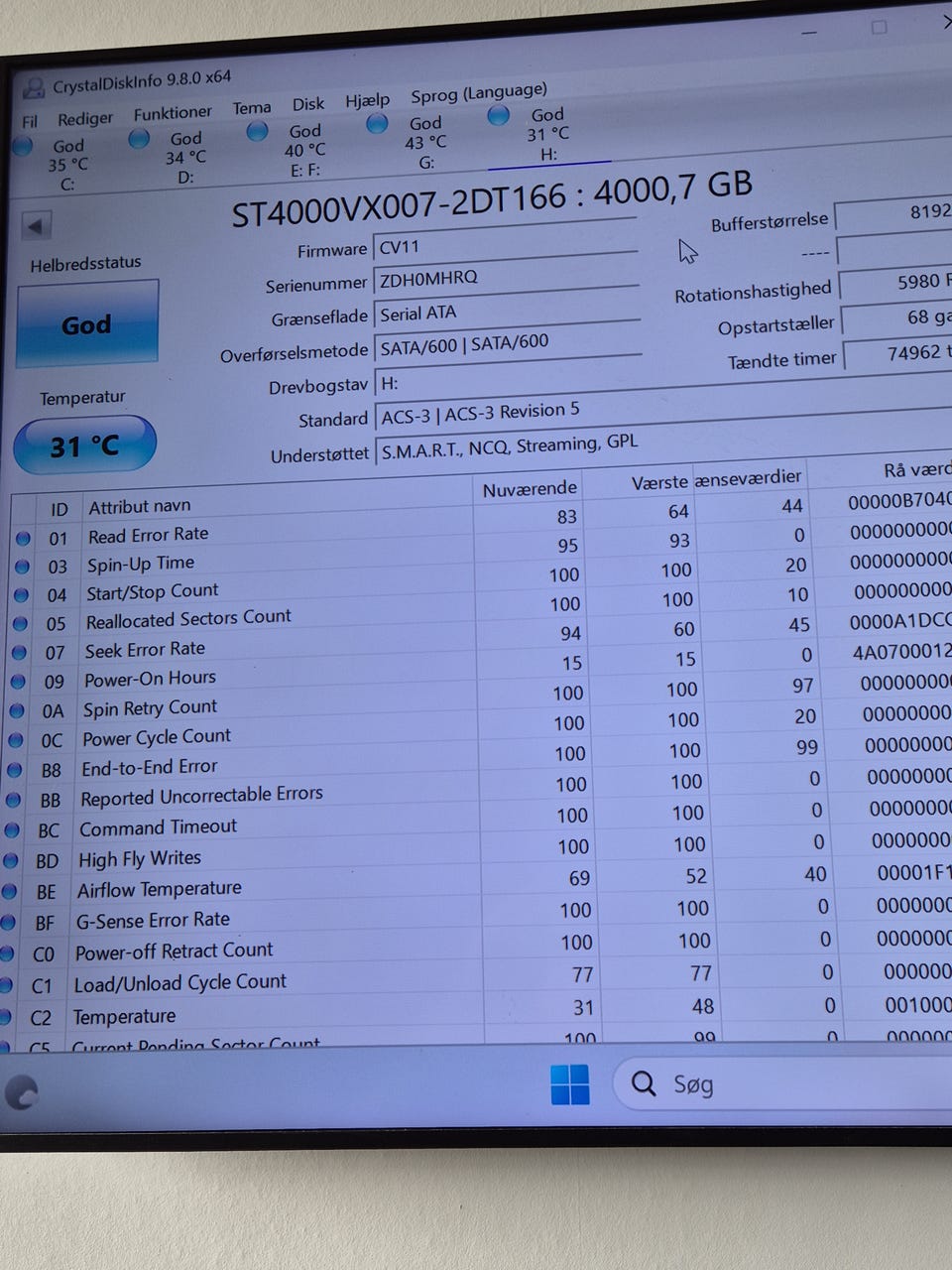Click the 31 °C temperature button

tap(84, 445)
